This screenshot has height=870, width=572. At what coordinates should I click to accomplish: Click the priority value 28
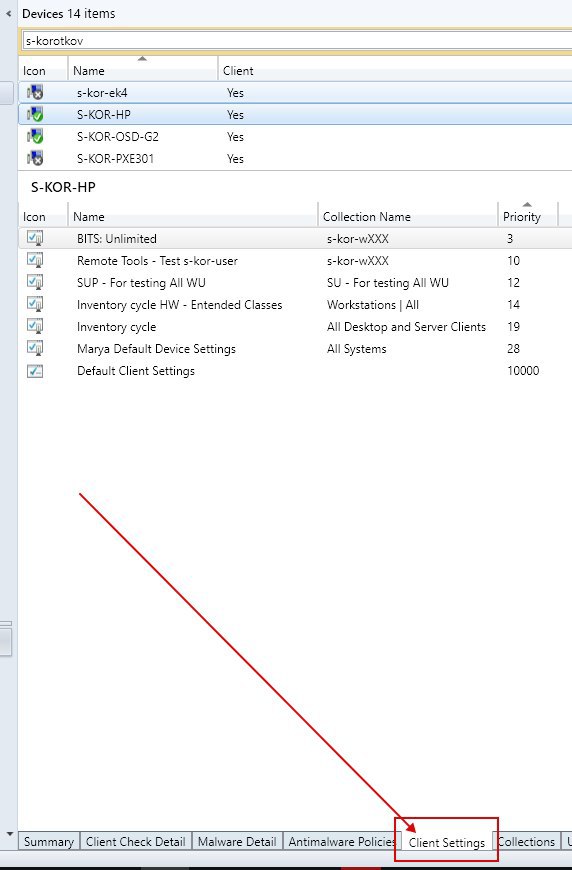click(514, 348)
